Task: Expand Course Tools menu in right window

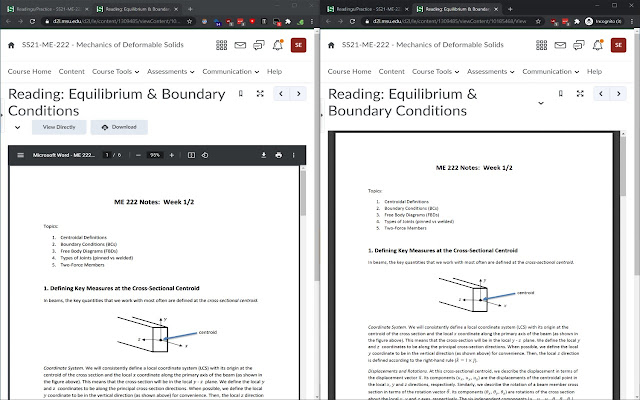Action: pyautogui.click(x=436, y=71)
